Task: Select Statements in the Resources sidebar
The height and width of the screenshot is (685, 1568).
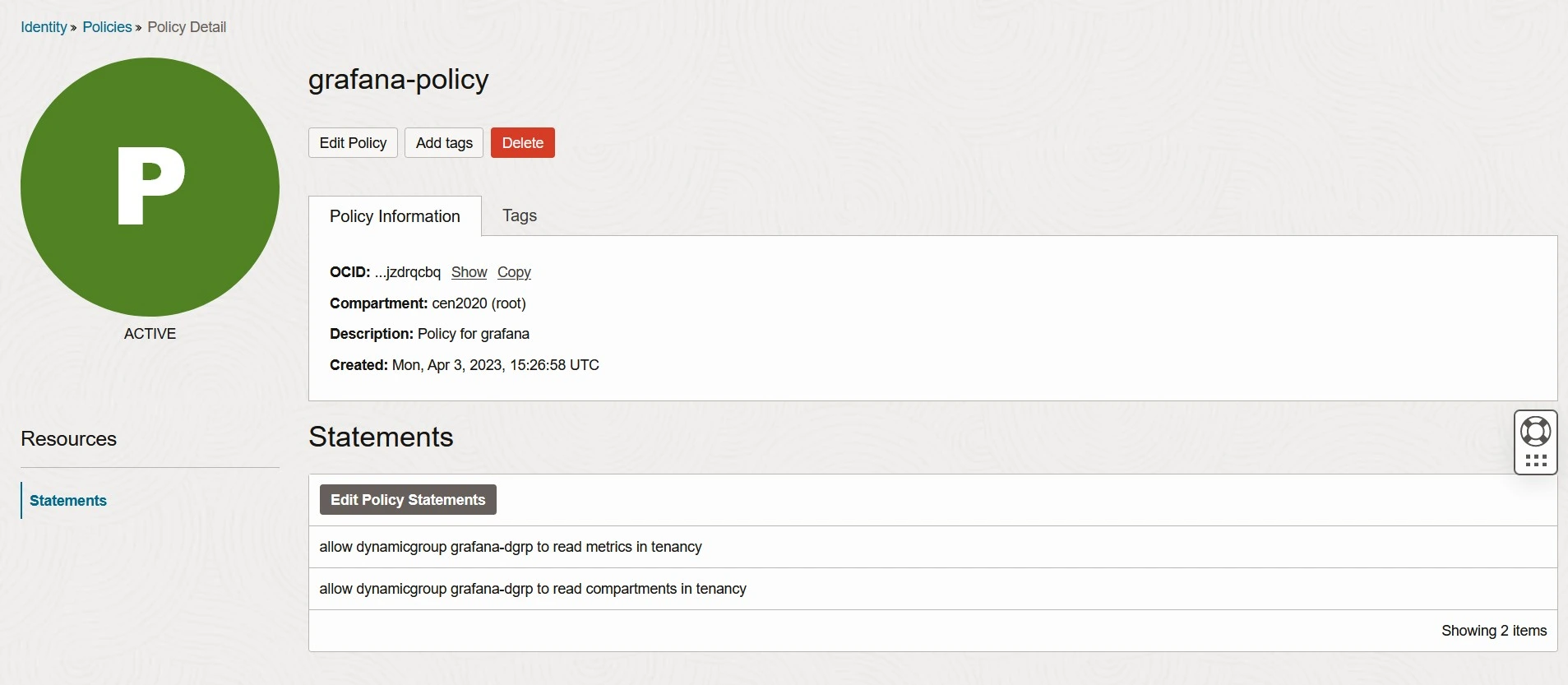Action: pos(68,501)
